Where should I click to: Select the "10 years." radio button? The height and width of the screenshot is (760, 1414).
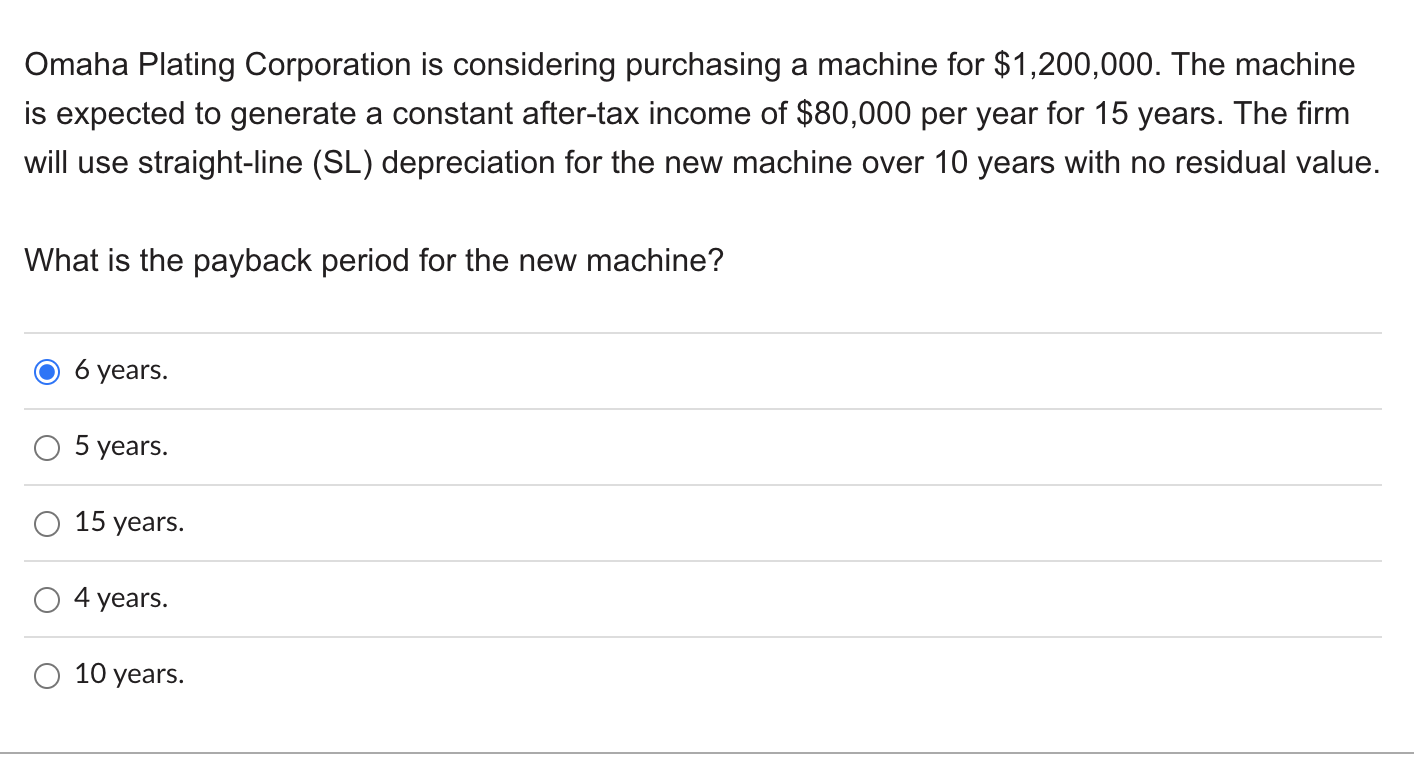[46, 675]
